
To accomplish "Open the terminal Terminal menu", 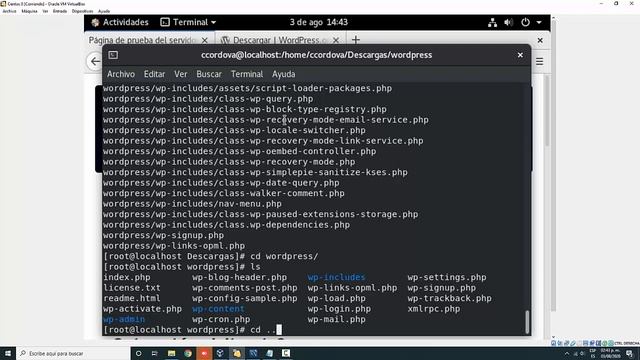I will [247, 74].
